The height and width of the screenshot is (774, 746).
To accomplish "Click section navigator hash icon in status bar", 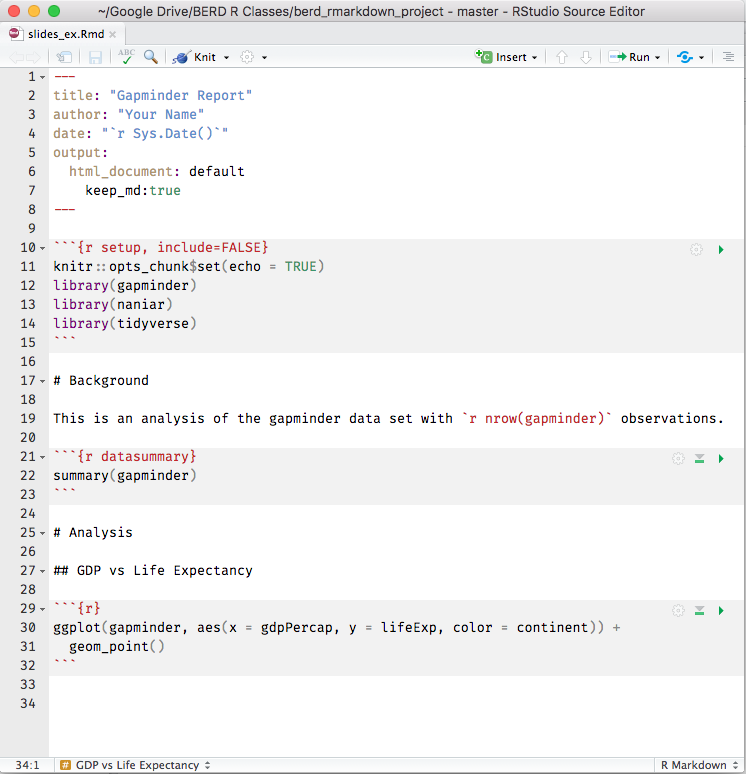I will point(65,765).
